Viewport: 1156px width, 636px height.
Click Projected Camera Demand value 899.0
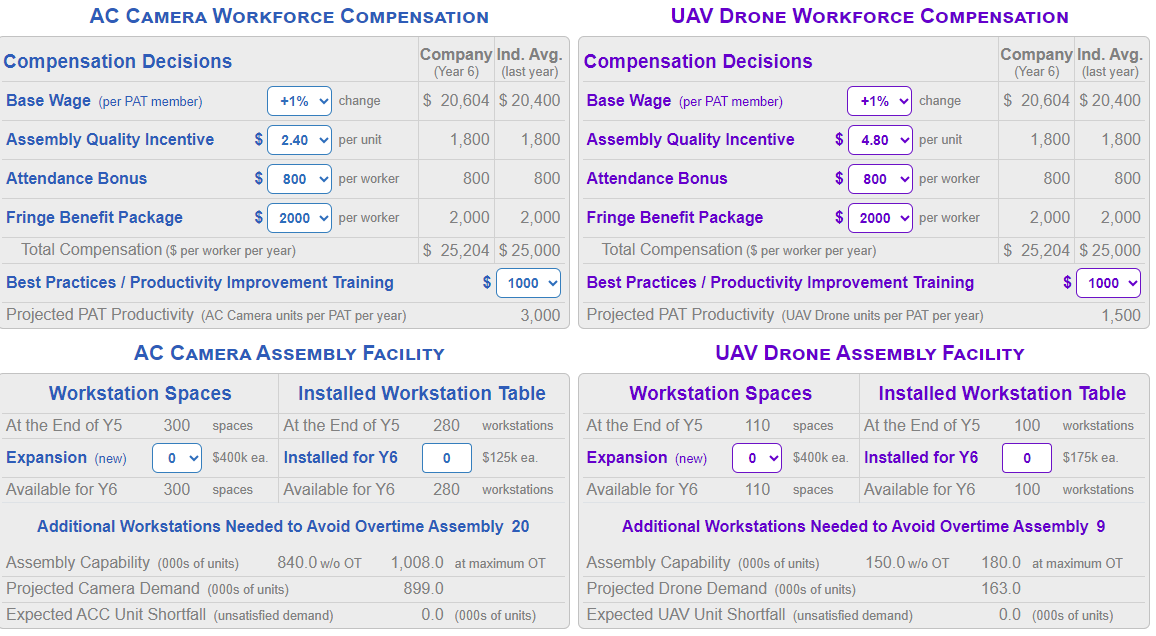(423, 589)
